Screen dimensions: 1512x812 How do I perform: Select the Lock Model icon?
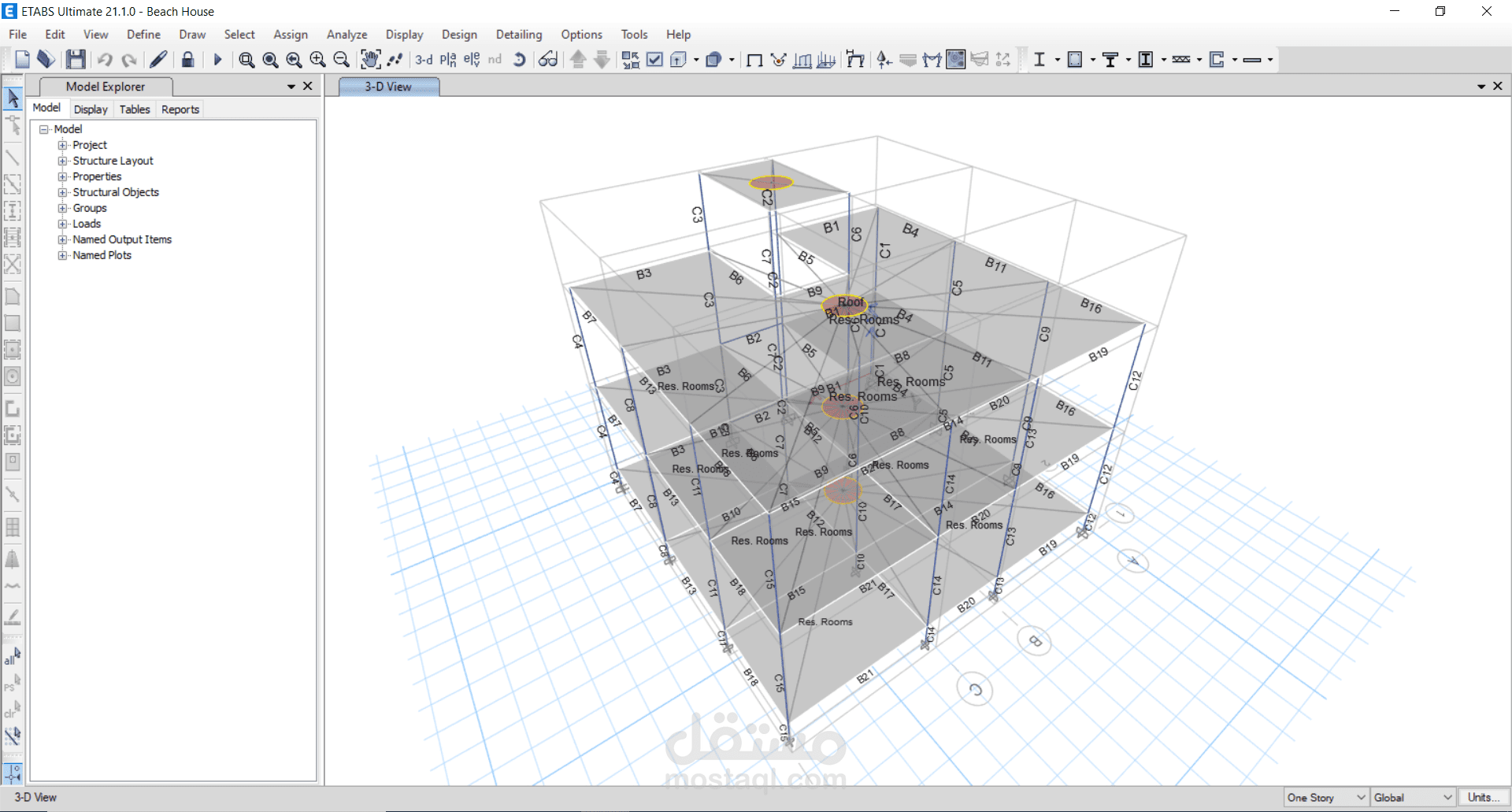pyautogui.click(x=187, y=60)
